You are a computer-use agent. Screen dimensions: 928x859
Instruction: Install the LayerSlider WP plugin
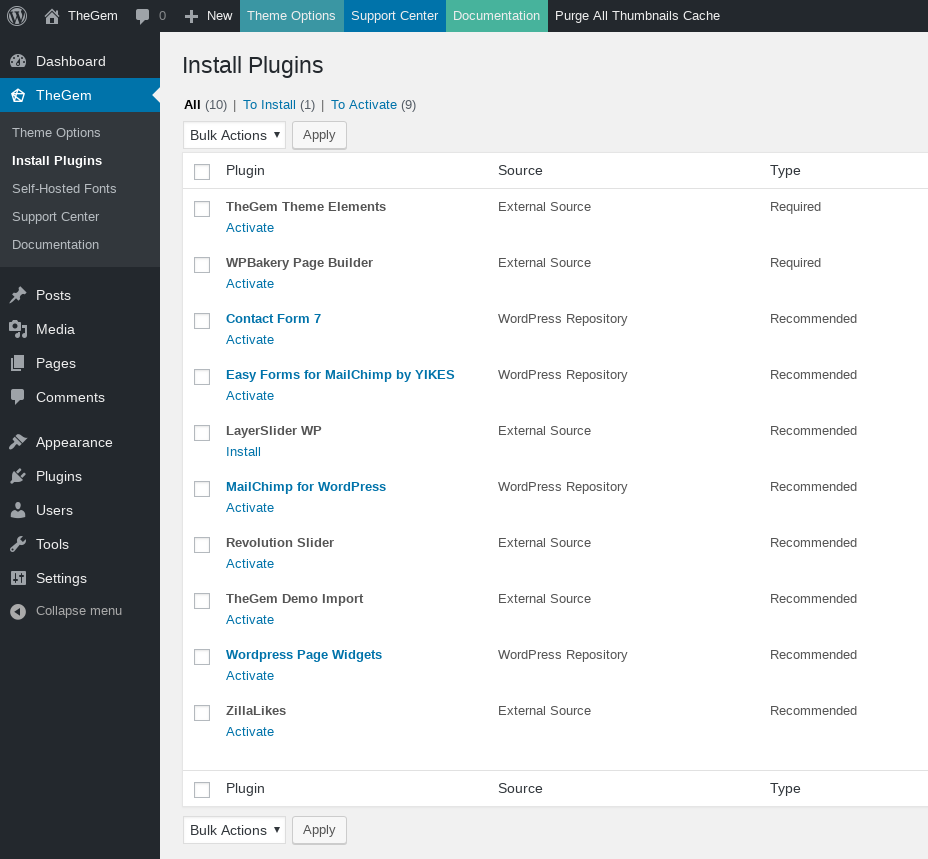[x=243, y=451]
